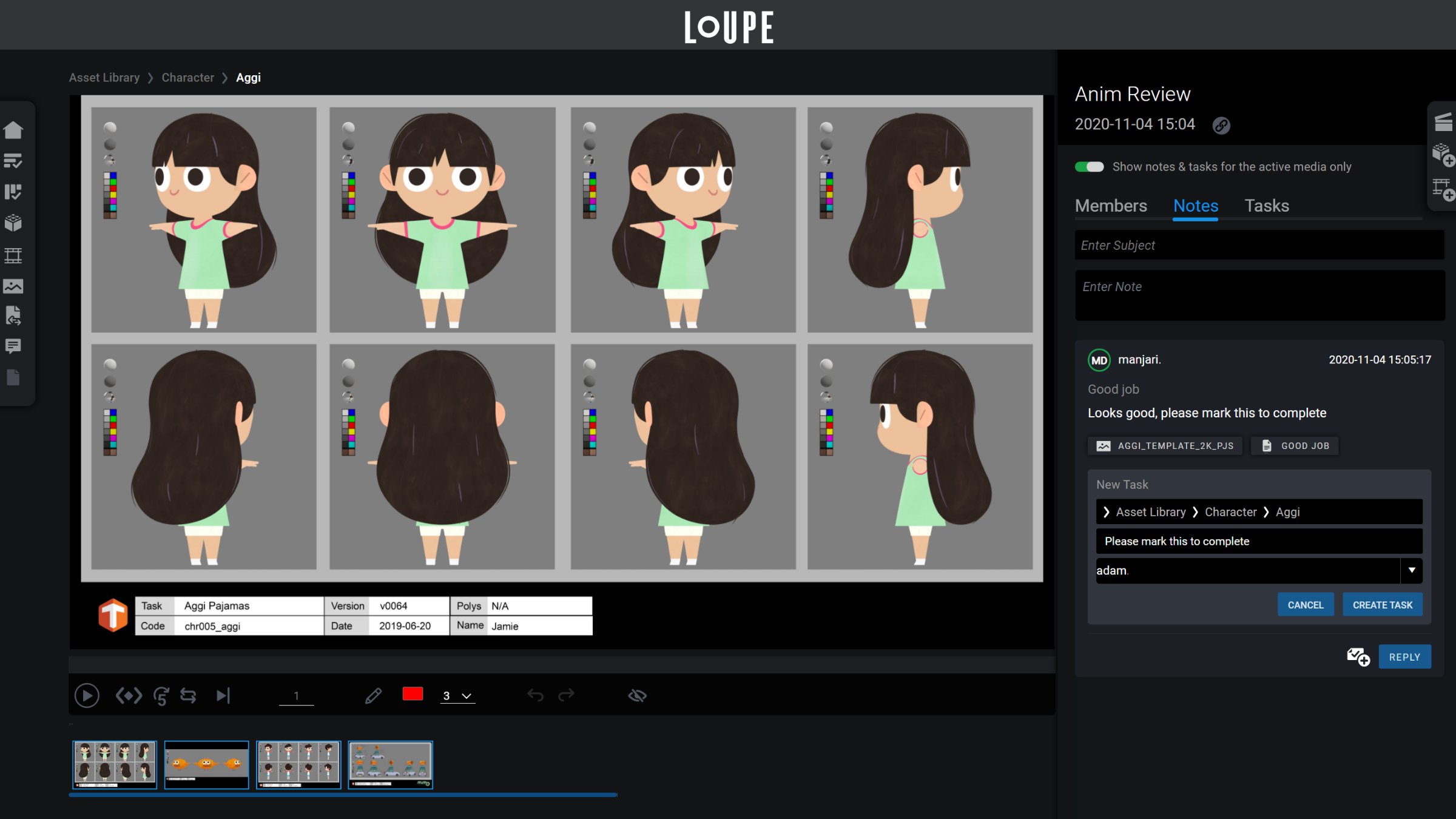Image resolution: width=1456 pixels, height=819 pixels.
Task: Switch to the Tasks tab
Action: (1267, 206)
